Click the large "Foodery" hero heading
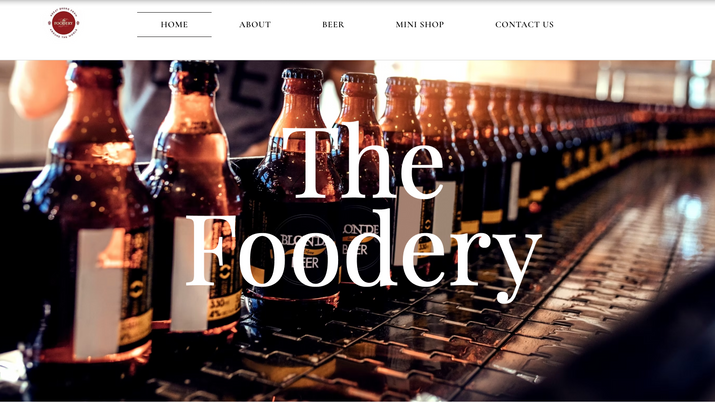This screenshot has width=715, height=403. pos(363,256)
